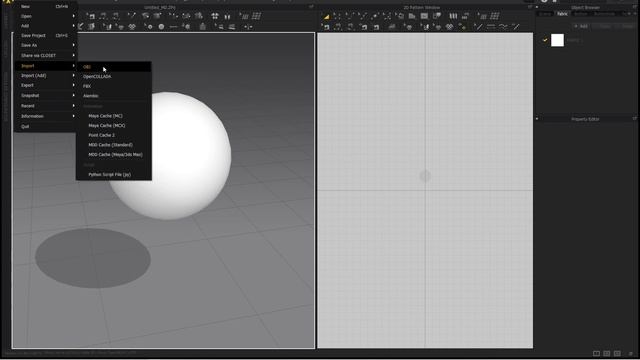Click the float icon of the Property Editor
This screenshot has width=640, height=360.
(x=635, y=119)
